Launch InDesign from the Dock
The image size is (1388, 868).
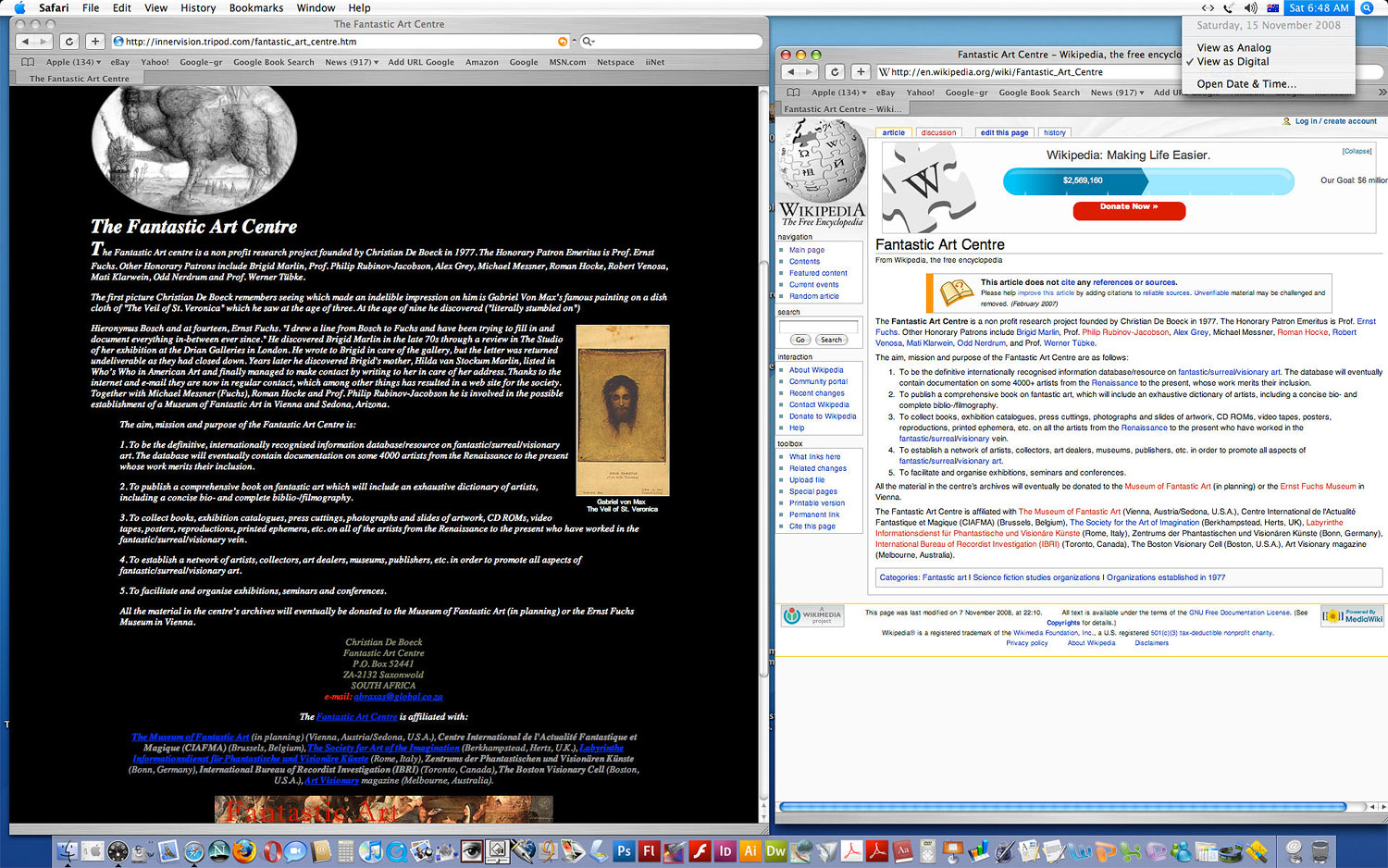[x=725, y=851]
